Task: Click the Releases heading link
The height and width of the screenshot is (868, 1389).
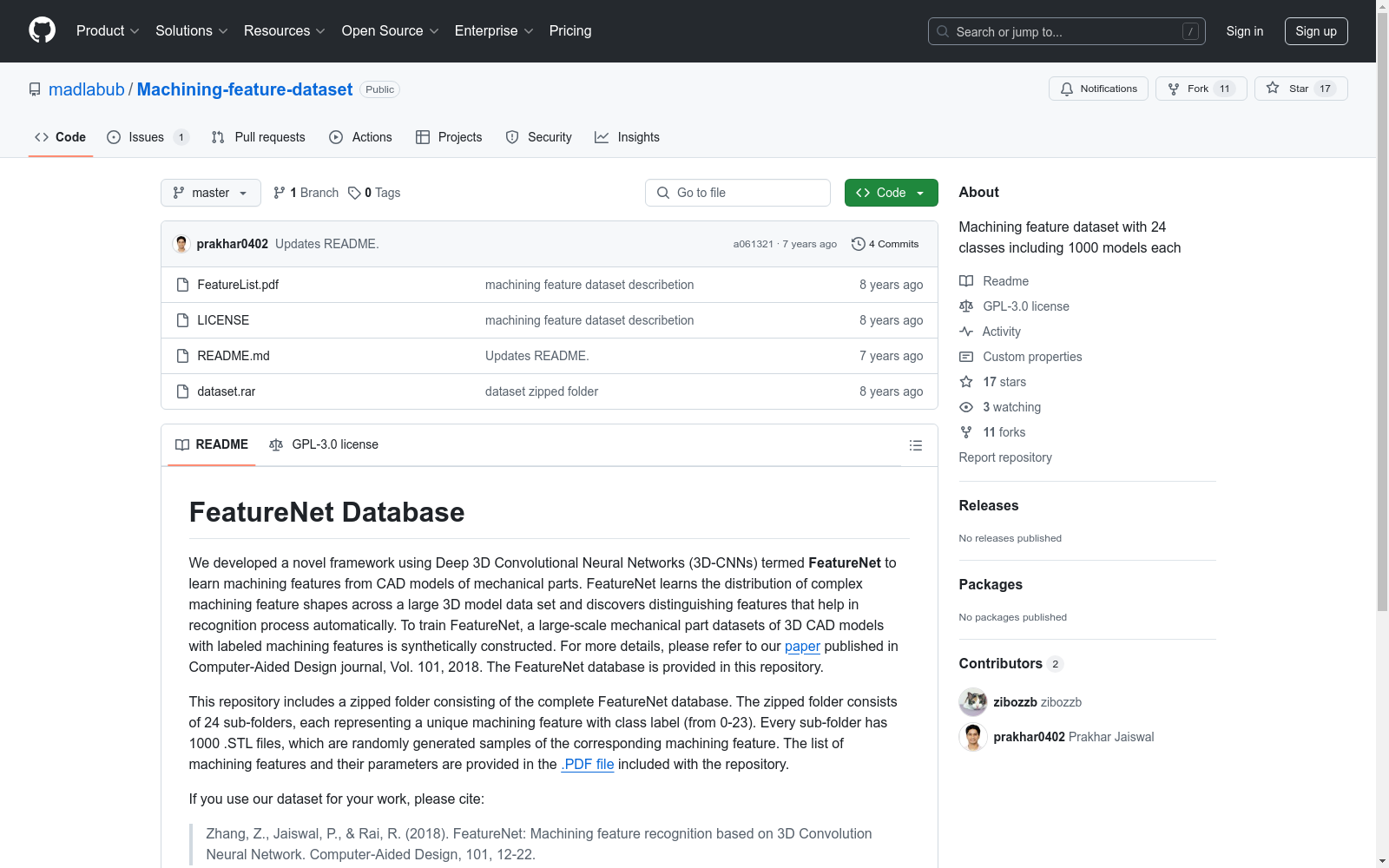Action: (989, 505)
